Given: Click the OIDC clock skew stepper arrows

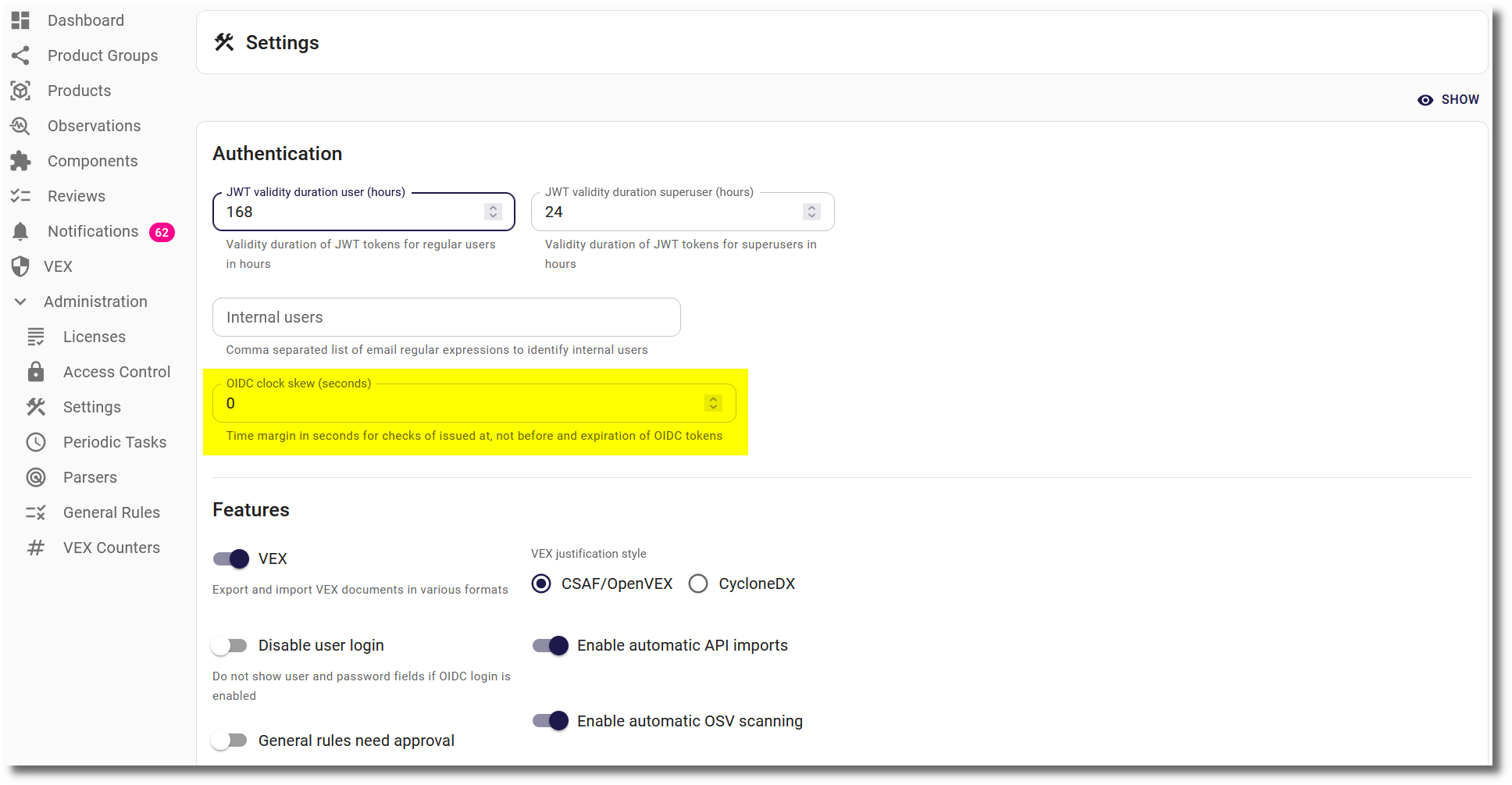Looking at the screenshot, I should 713,403.
